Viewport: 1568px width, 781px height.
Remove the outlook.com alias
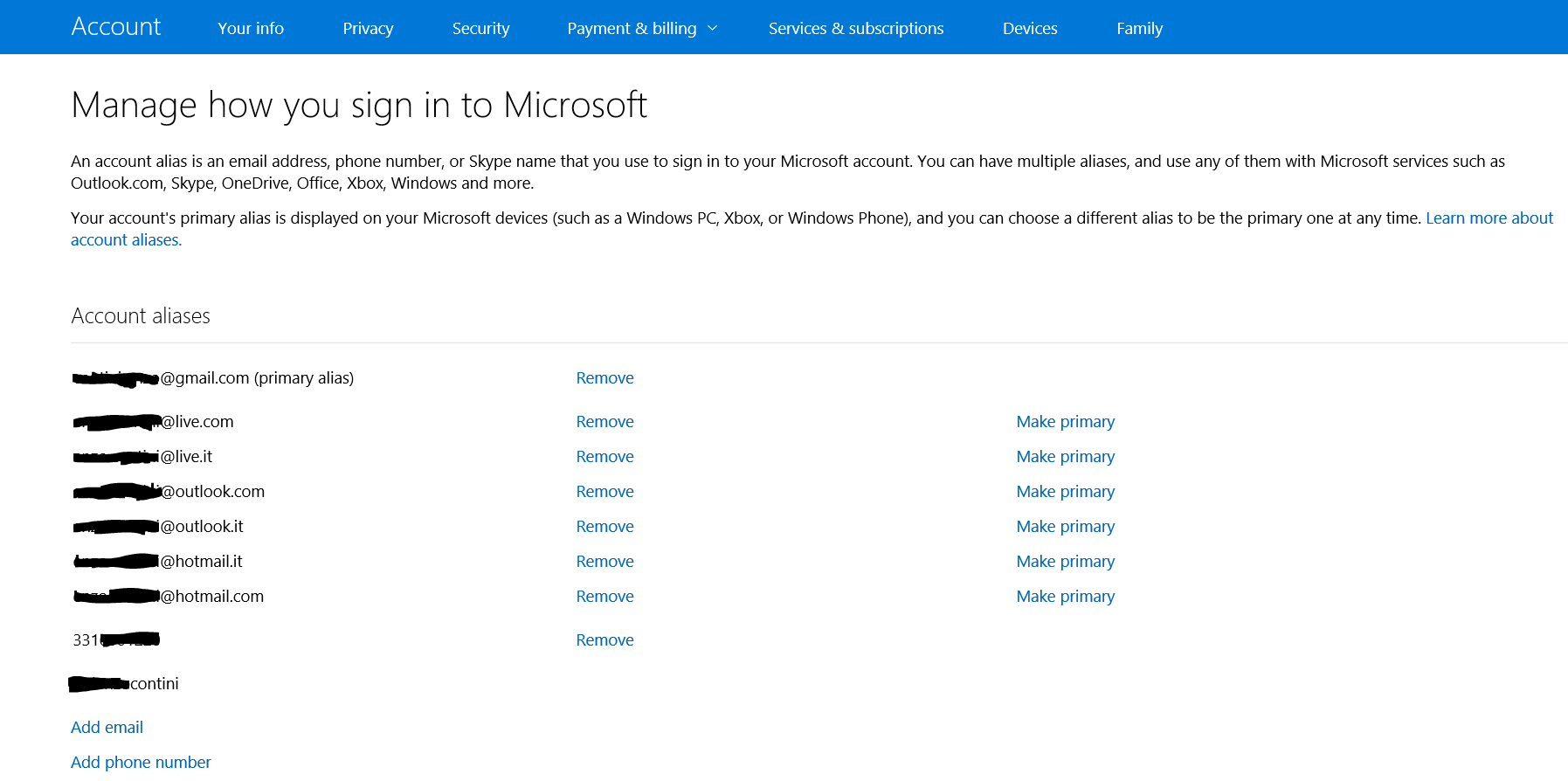click(x=604, y=492)
